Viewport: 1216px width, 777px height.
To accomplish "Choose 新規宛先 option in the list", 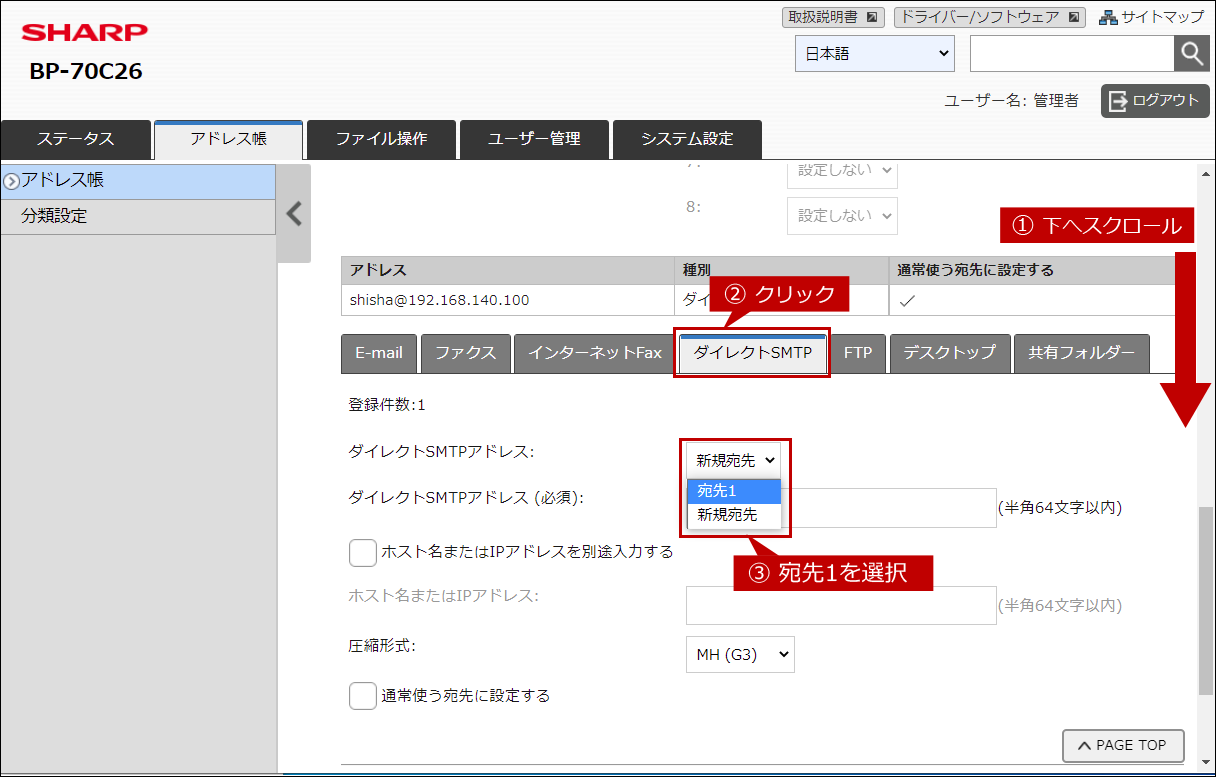I will (734, 515).
